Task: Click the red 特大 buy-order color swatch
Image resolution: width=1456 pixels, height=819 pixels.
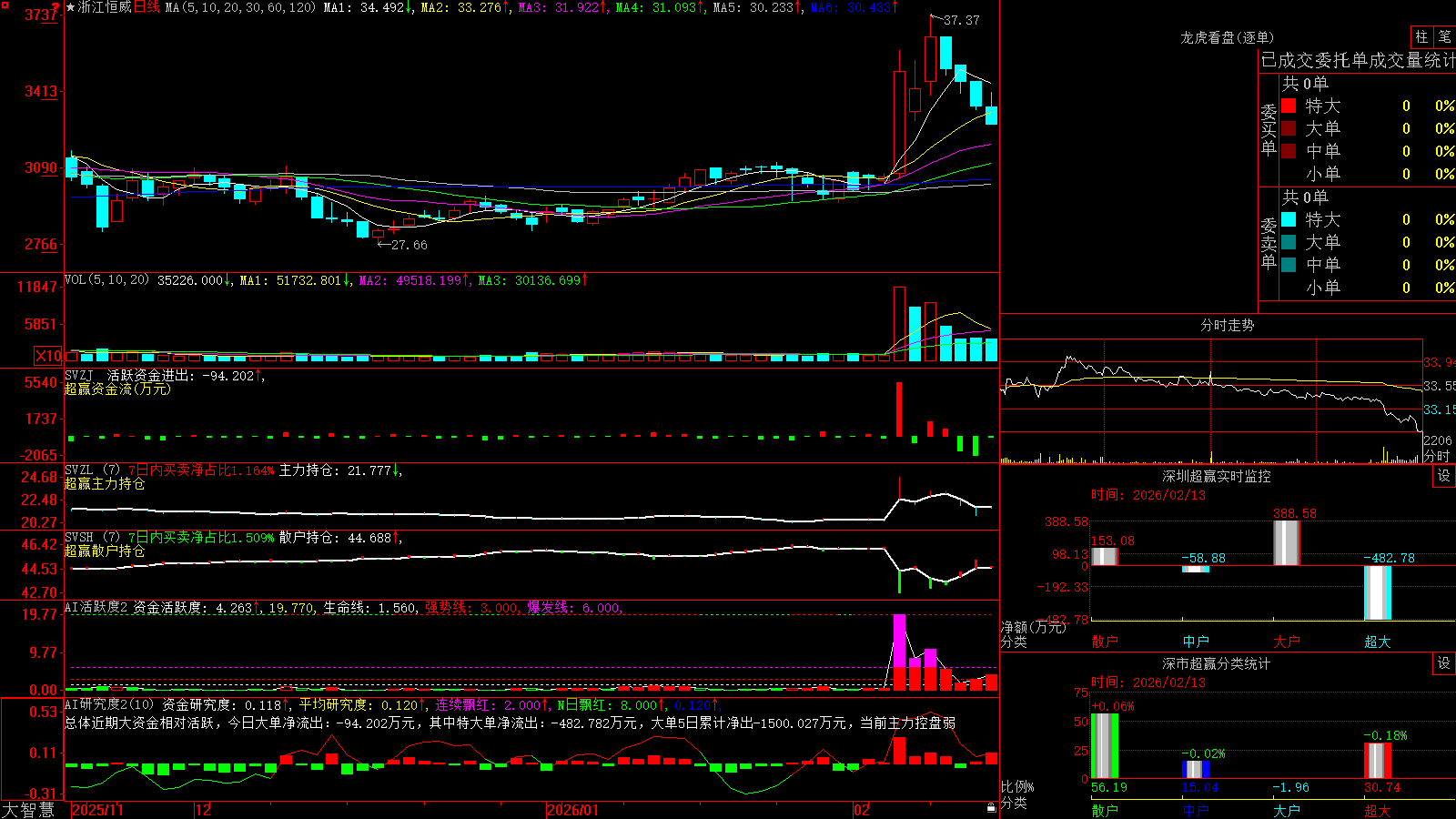Action: 1289,106
